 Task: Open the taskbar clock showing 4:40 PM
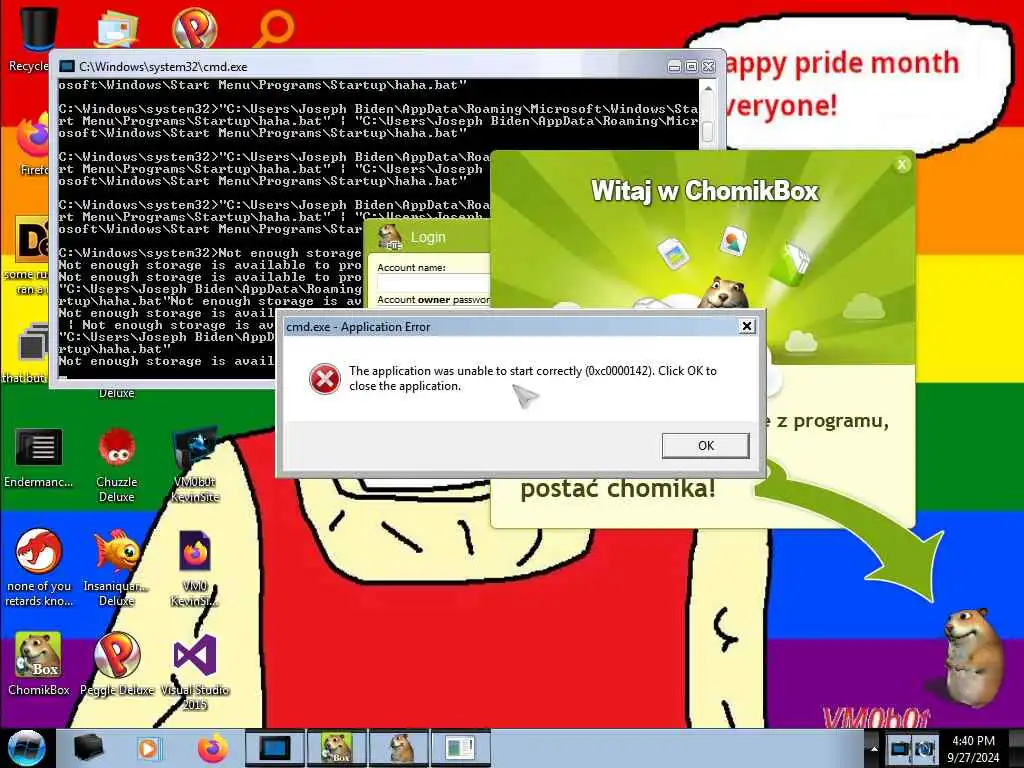pos(973,749)
